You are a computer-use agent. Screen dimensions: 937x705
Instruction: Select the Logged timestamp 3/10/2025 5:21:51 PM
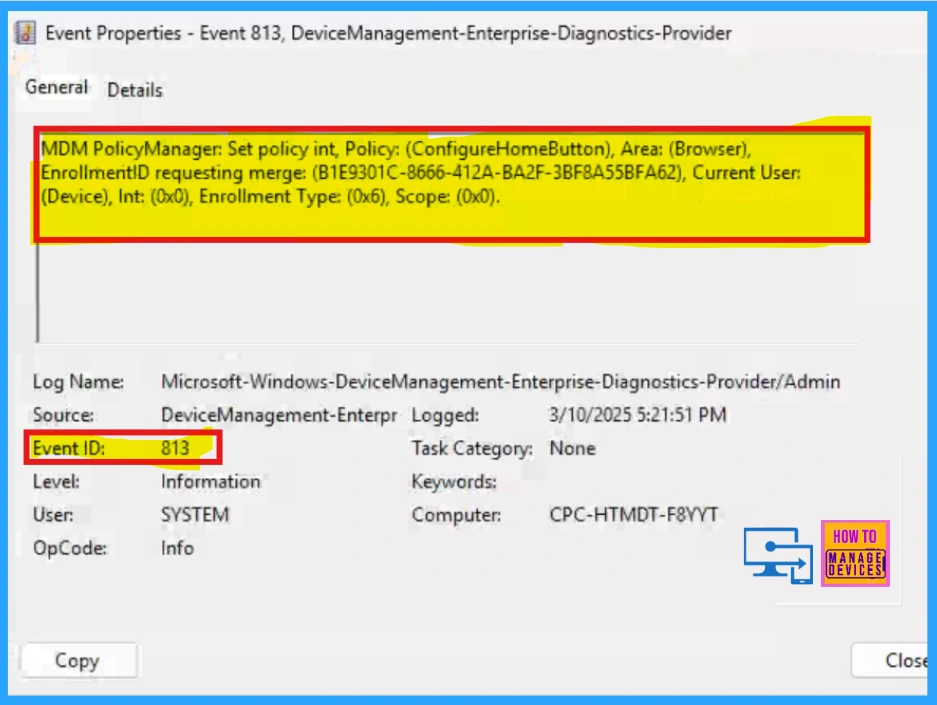click(638, 415)
